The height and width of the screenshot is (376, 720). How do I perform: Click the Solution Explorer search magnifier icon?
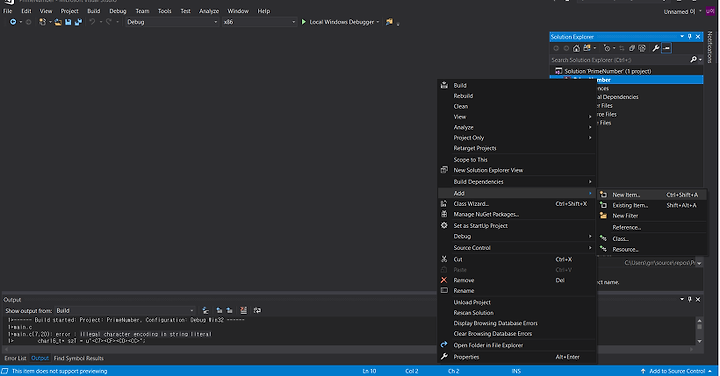click(x=693, y=60)
